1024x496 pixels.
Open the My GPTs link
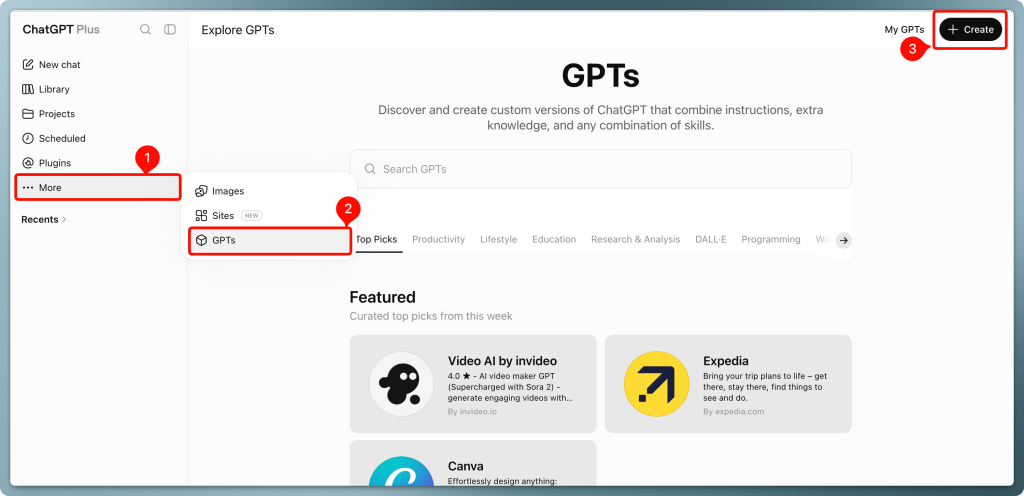904,29
